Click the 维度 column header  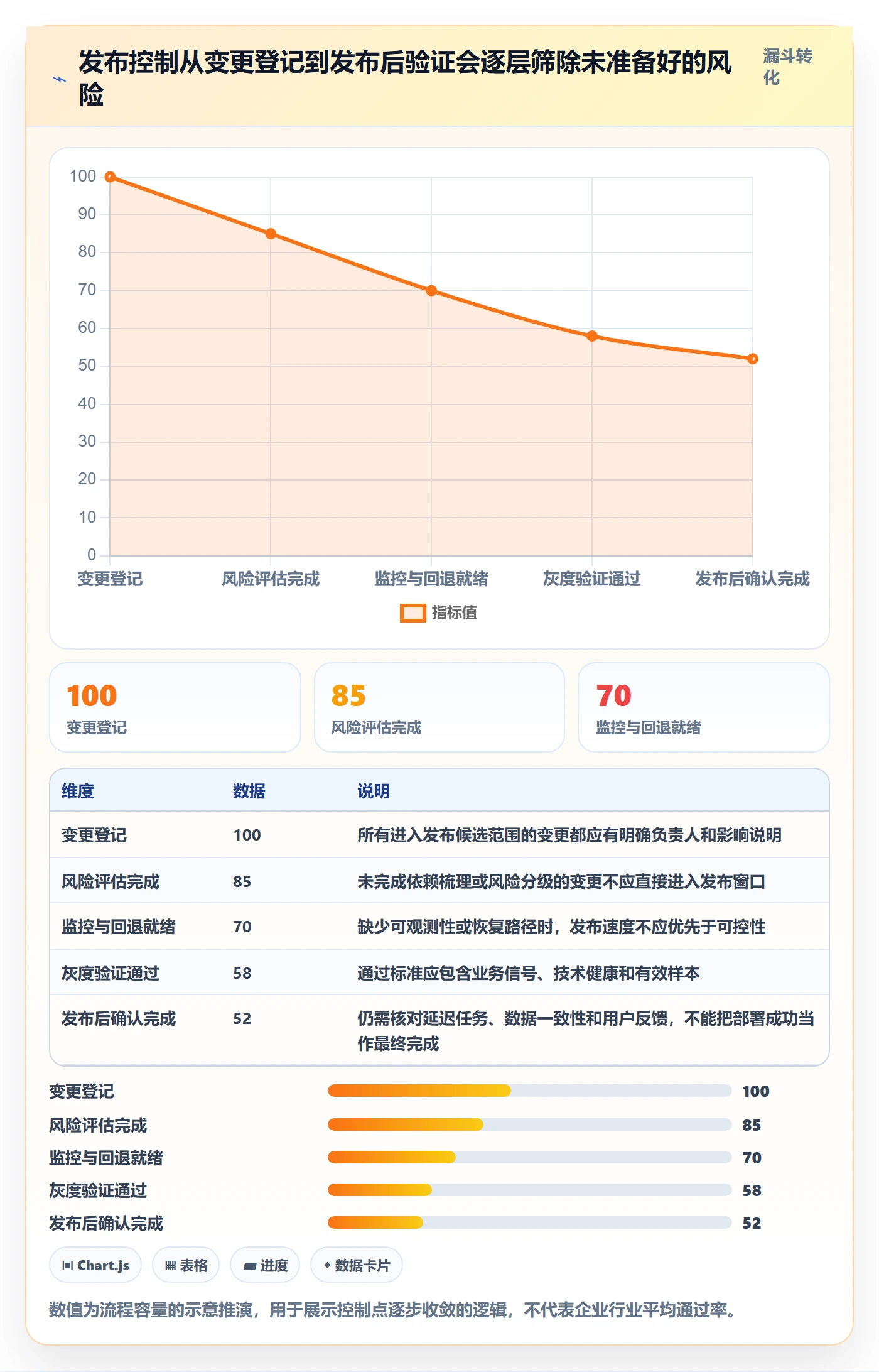pyautogui.click(x=78, y=791)
